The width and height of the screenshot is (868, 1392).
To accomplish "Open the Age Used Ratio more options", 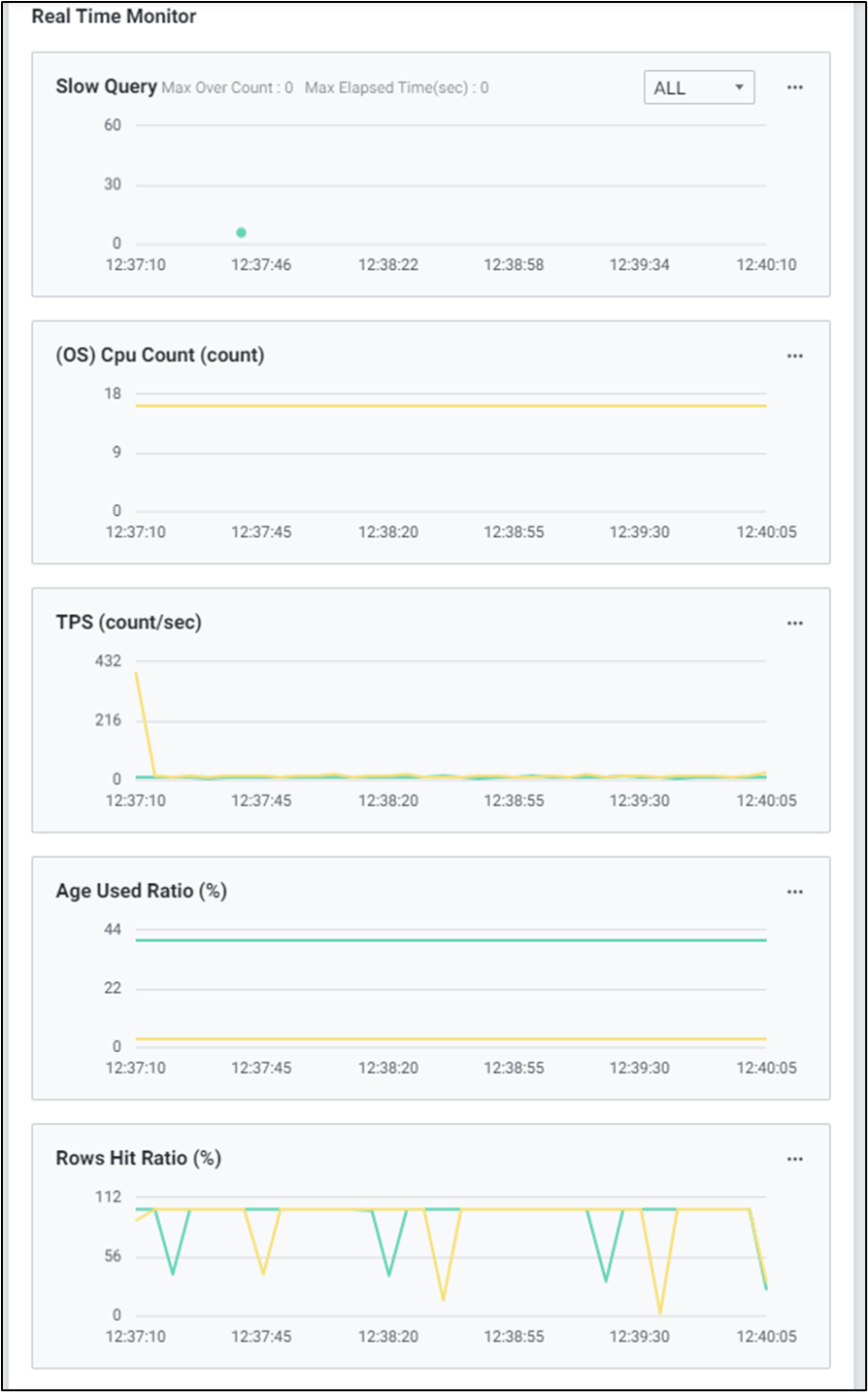I will click(x=794, y=892).
